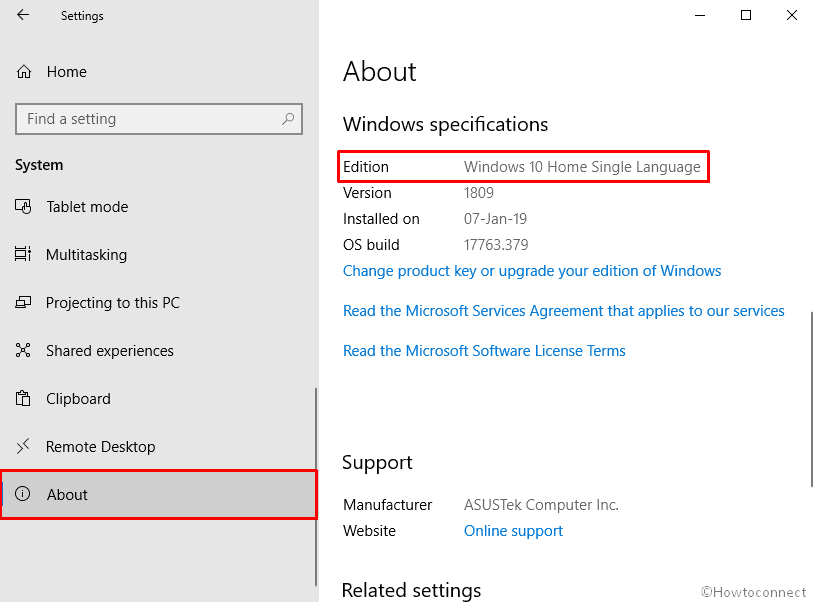Focus the Find a setting box
The height and width of the screenshot is (602, 814).
point(159,119)
